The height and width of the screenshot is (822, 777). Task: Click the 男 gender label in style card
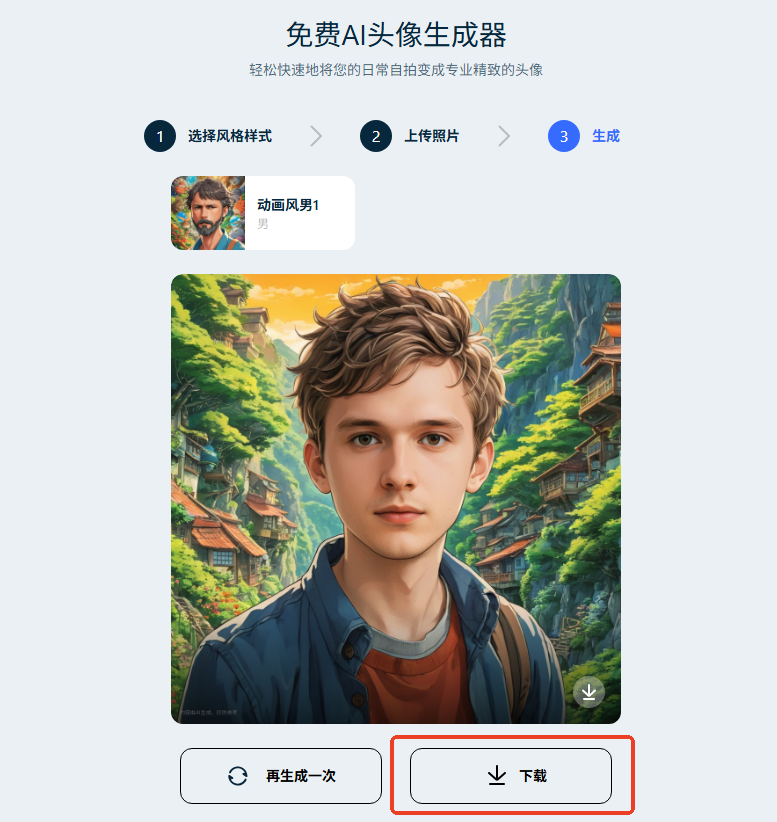[x=263, y=224]
